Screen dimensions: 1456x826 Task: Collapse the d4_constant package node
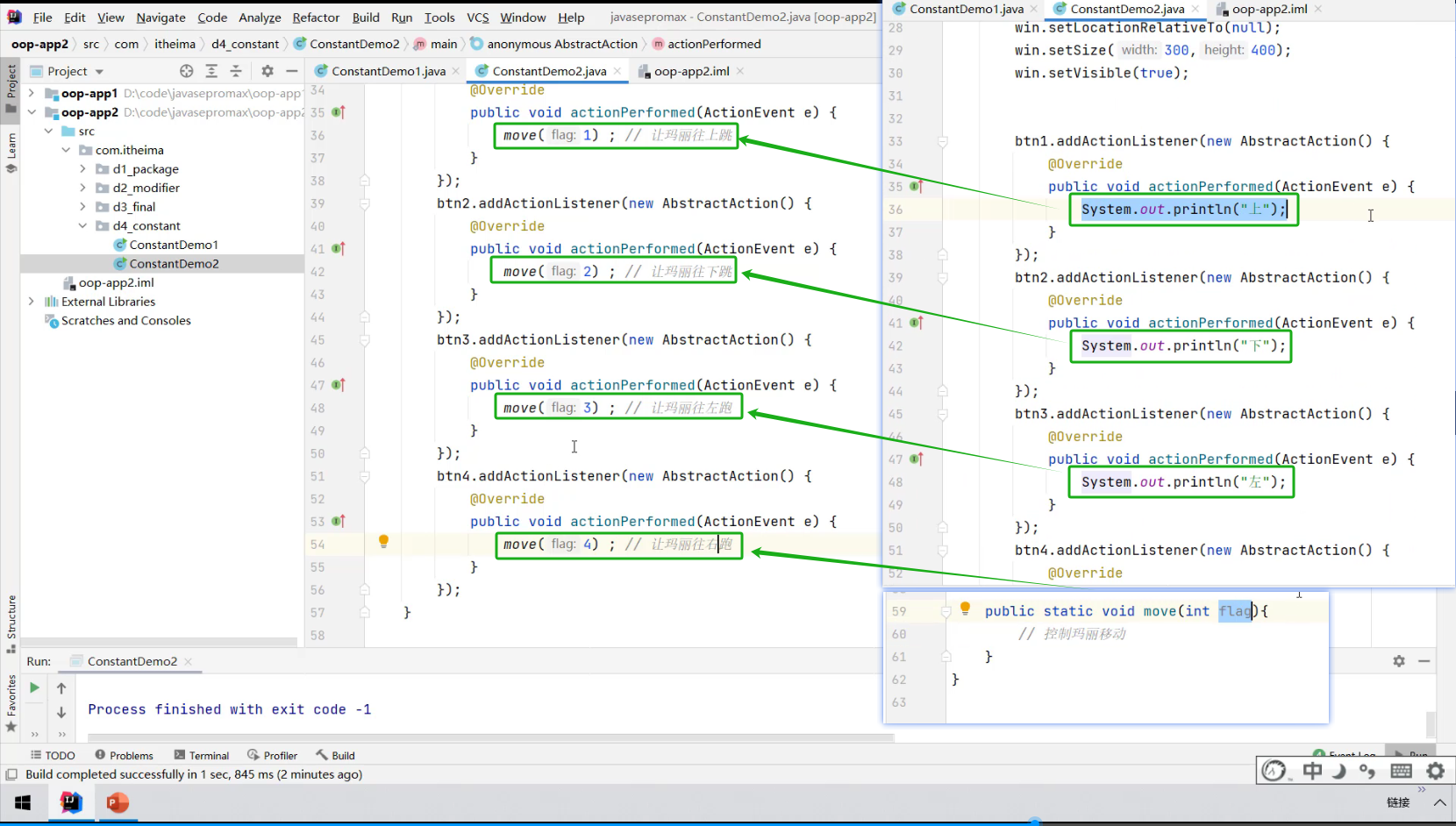[x=82, y=225]
